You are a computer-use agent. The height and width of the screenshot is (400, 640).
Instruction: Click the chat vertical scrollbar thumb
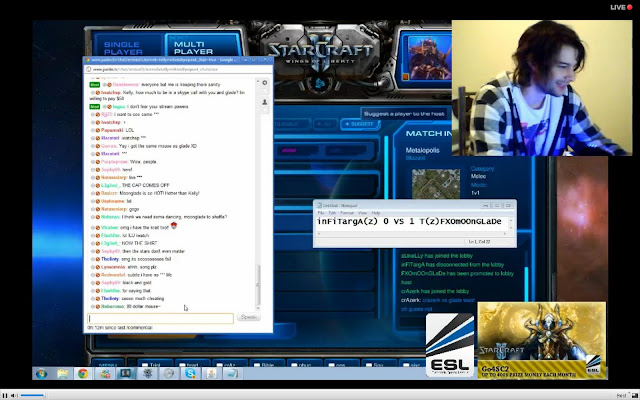click(x=258, y=284)
